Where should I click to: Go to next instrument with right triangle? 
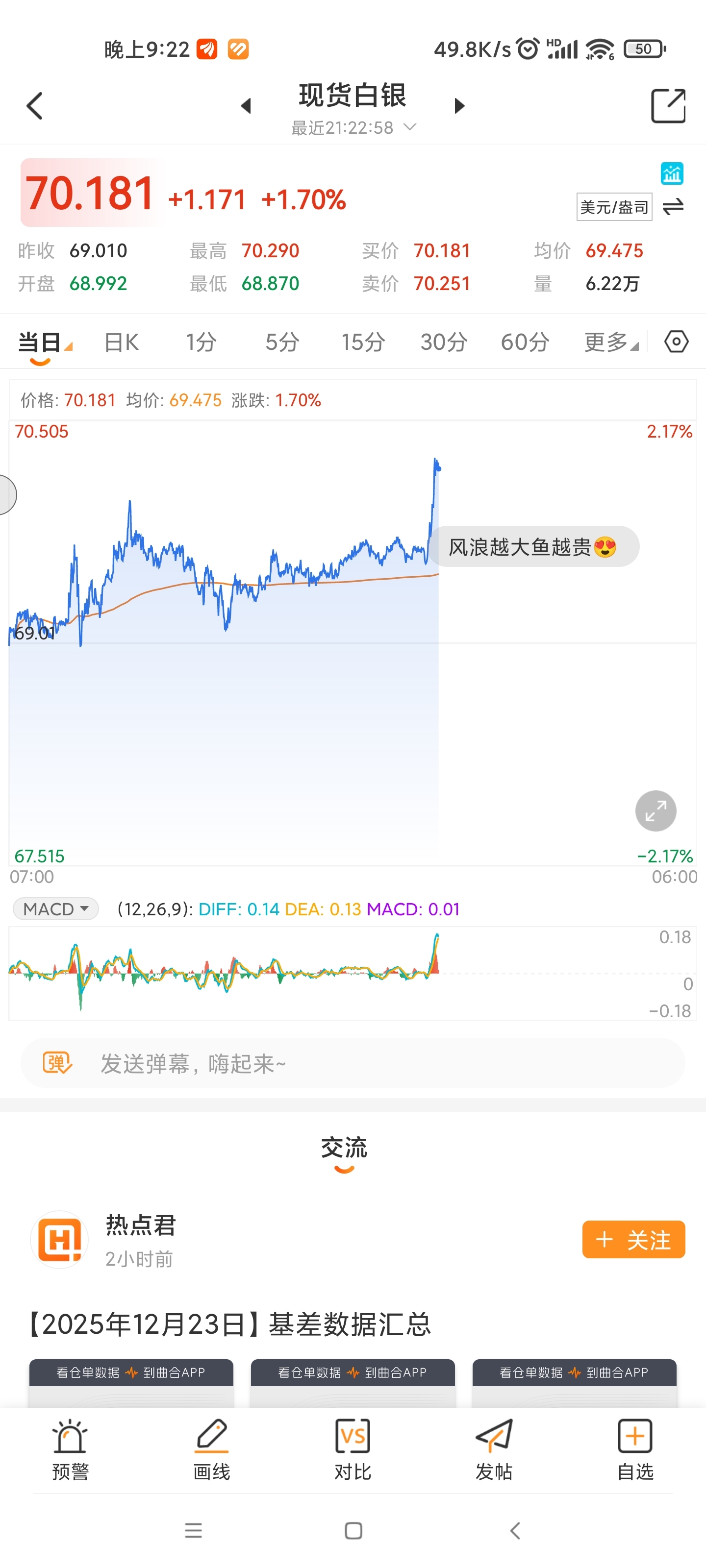point(459,106)
